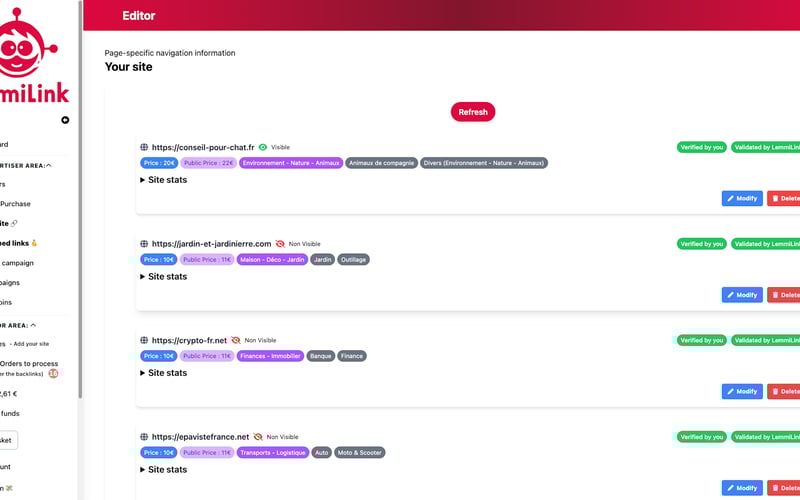Image resolution: width=800 pixels, height=500 pixels.
Task: Open the funds sidebar entry
Action: tap(10, 413)
